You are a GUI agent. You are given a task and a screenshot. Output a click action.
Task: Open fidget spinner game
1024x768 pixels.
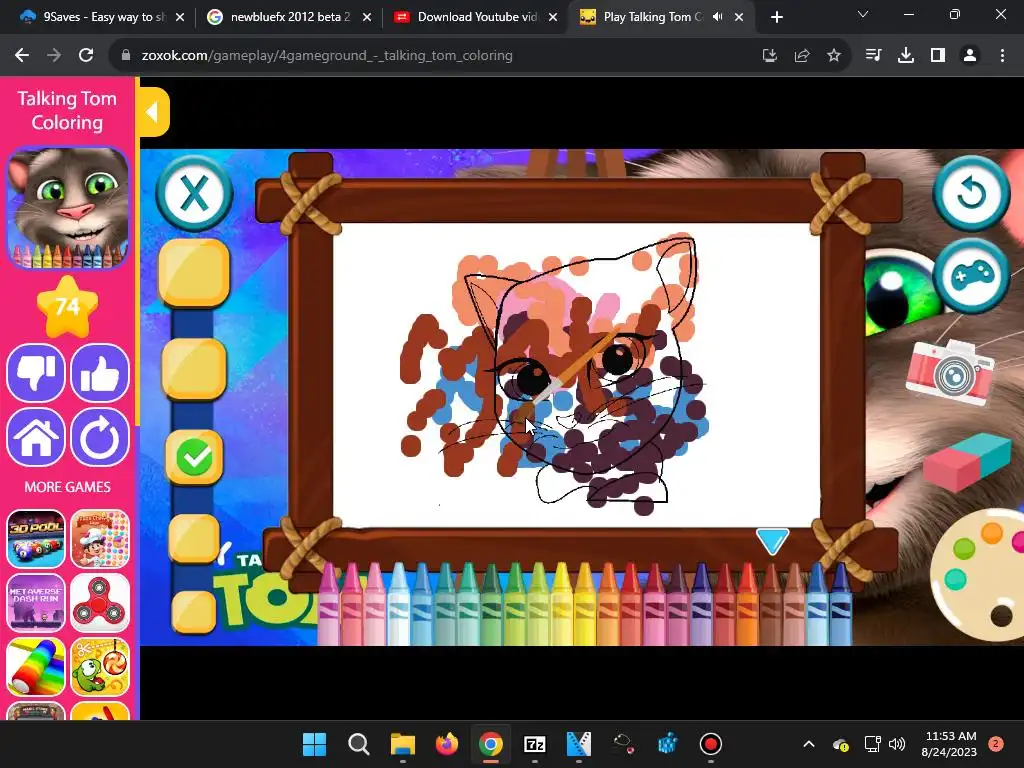(x=100, y=603)
